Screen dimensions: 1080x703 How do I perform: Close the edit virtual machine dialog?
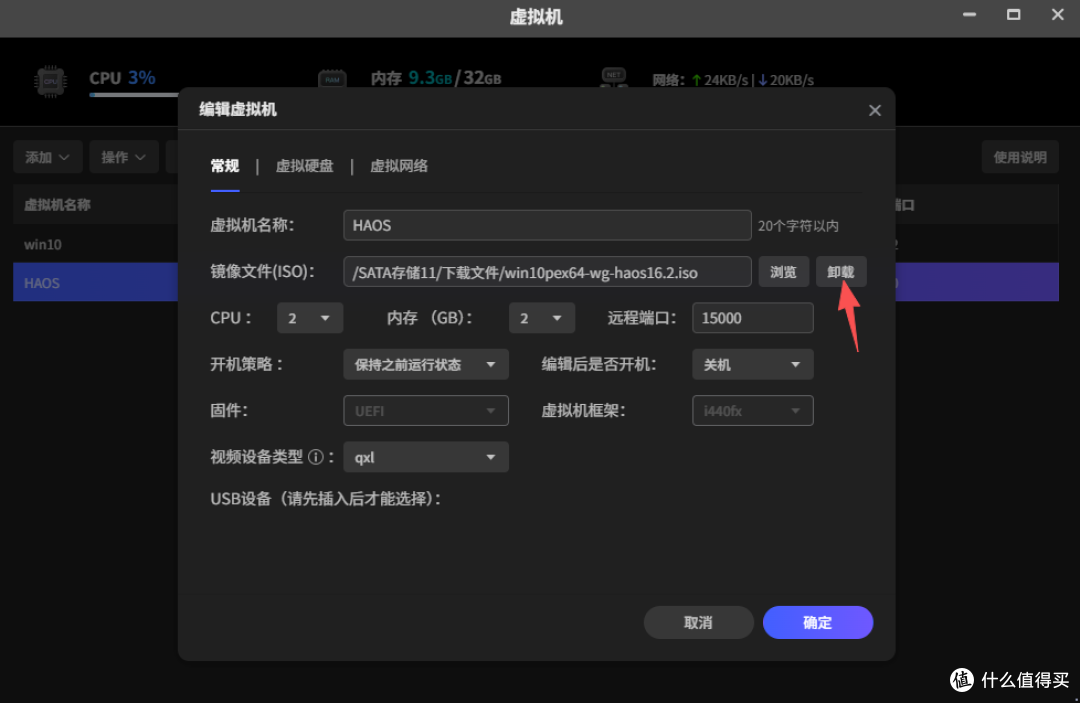(x=875, y=110)
